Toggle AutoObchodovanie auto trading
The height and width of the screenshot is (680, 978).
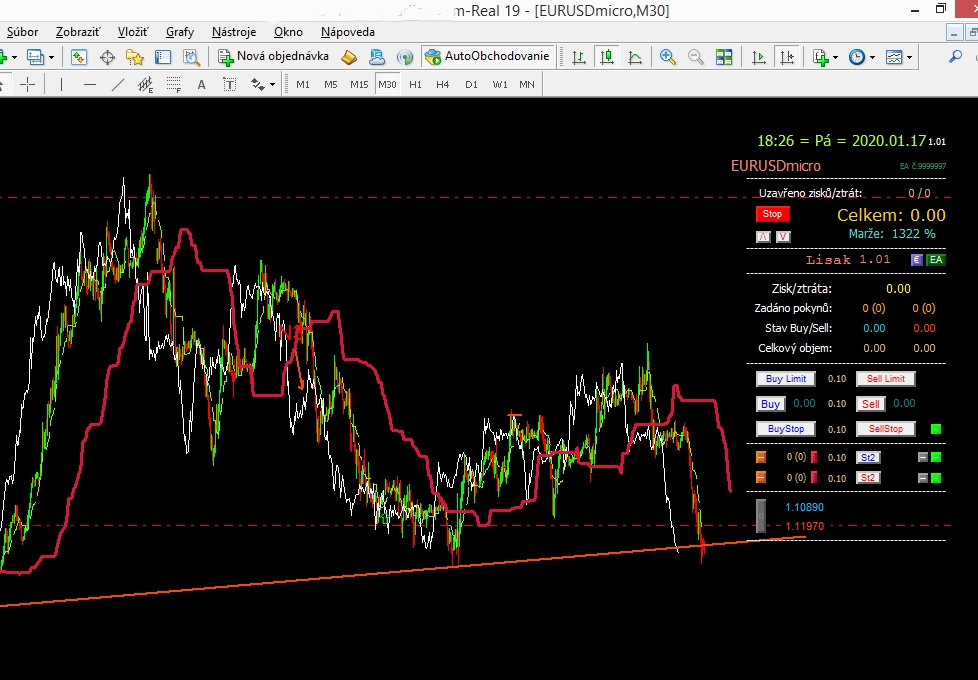tap(487, 57)
